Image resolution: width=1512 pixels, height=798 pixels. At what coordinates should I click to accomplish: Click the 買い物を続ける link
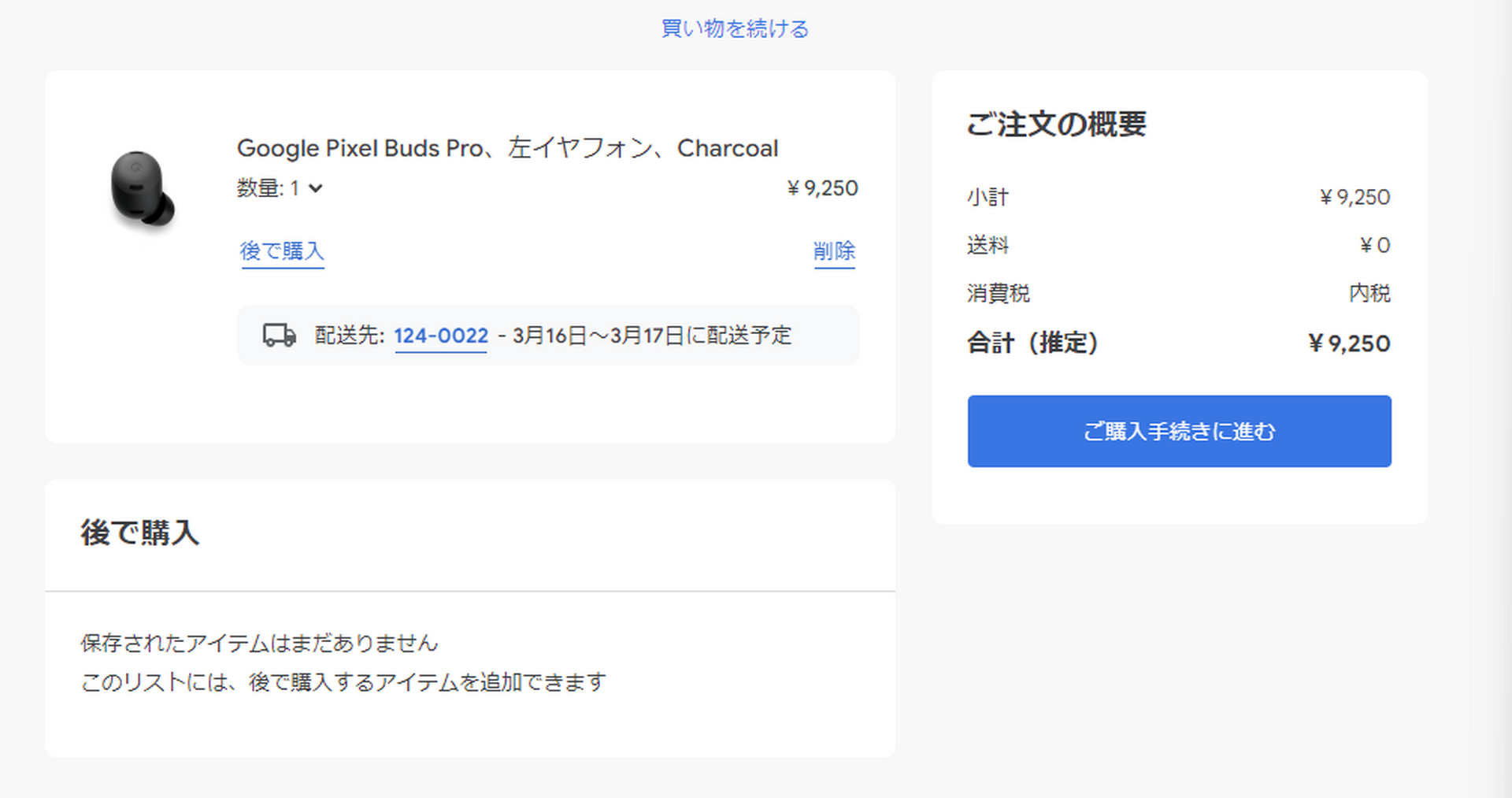pos(735,28)
